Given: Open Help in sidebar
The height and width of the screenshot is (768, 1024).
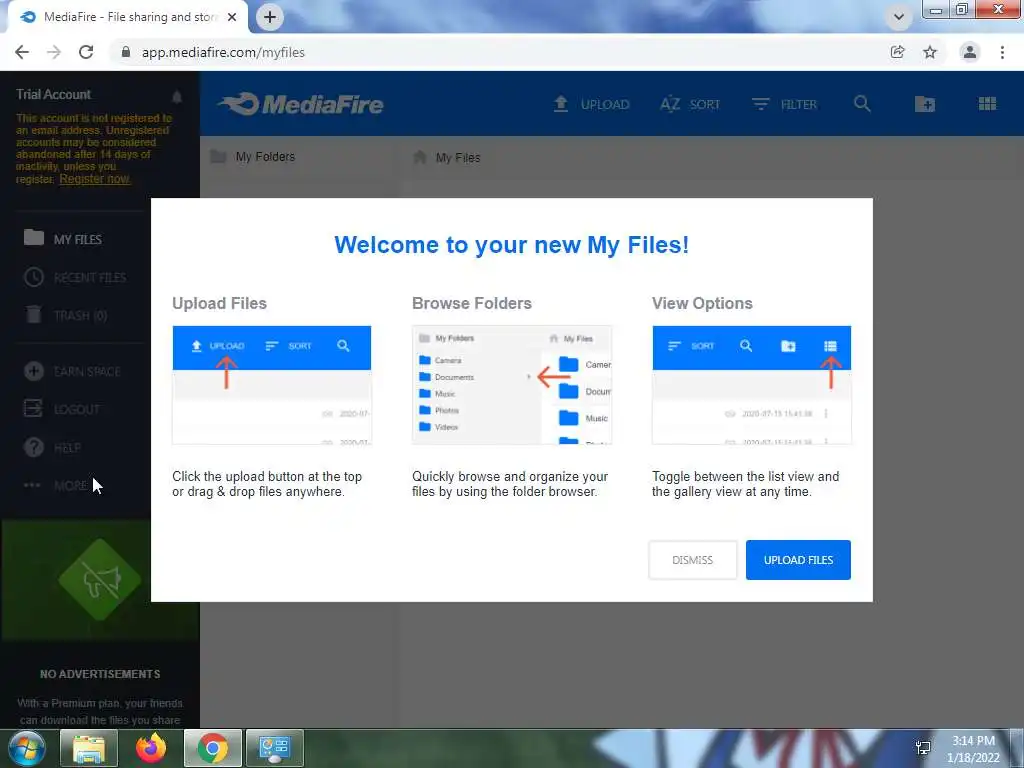Looking at the screenshot, I should (52, 447).
